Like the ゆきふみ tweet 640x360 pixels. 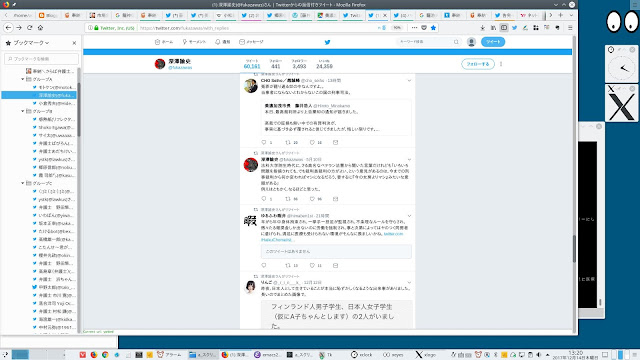(x=312, y=265)
